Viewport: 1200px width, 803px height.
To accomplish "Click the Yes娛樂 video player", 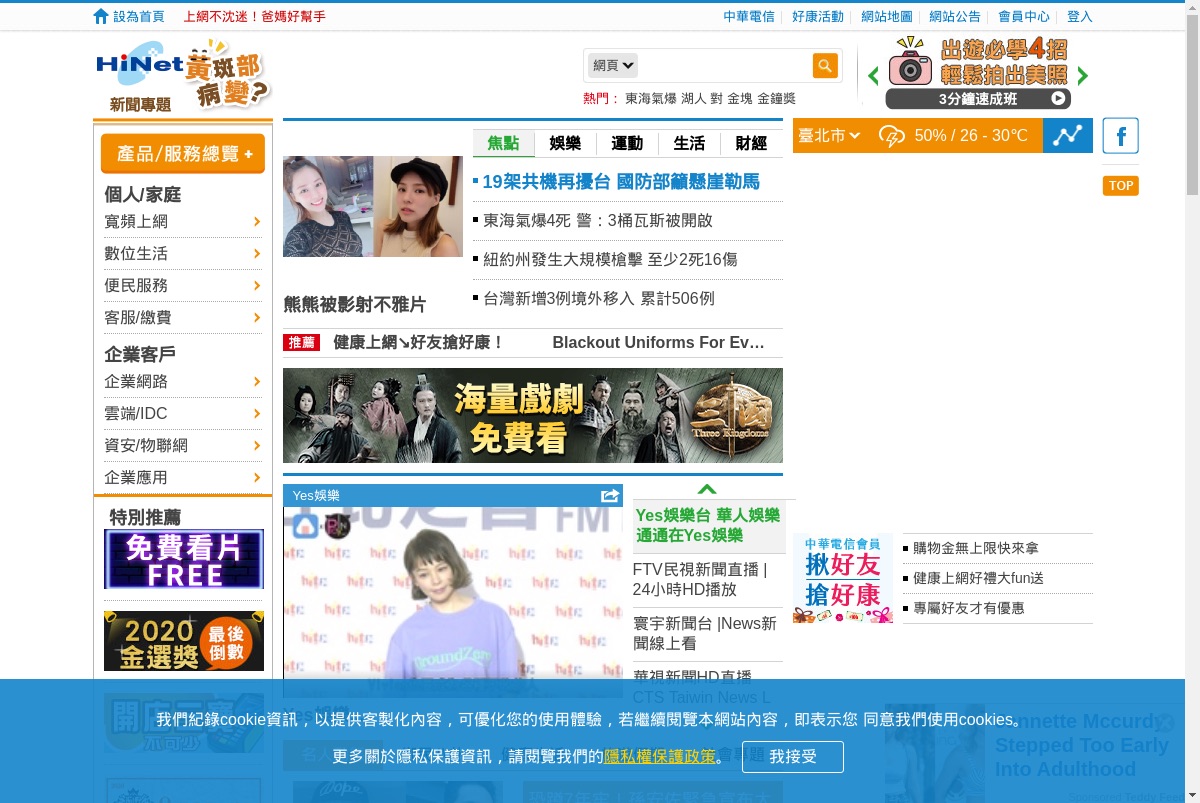I will [x=453, y=602].
